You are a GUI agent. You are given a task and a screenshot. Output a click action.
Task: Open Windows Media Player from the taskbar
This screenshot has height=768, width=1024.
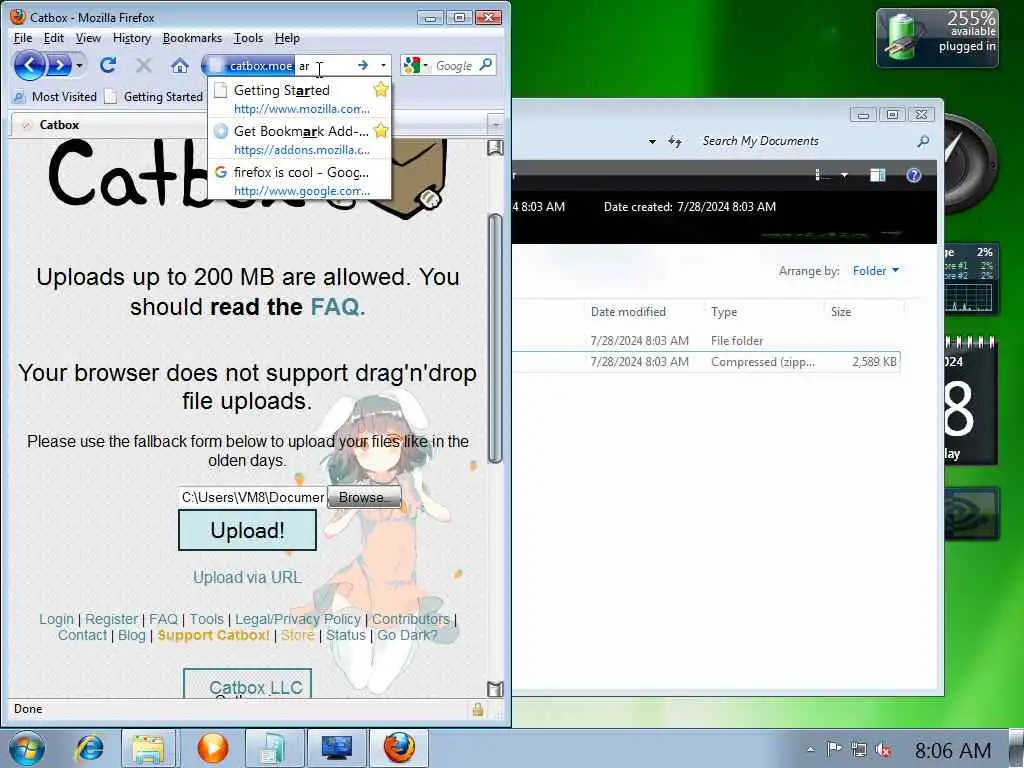click(x=212, y=748)
